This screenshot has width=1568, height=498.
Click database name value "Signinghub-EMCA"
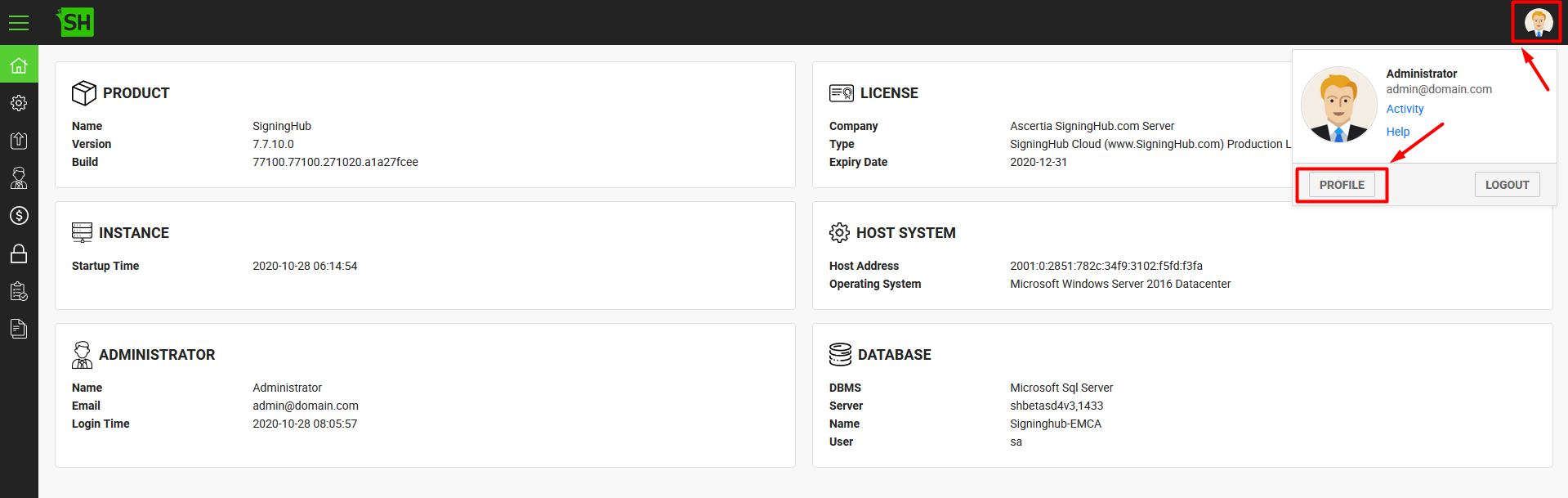[1056, 424]
